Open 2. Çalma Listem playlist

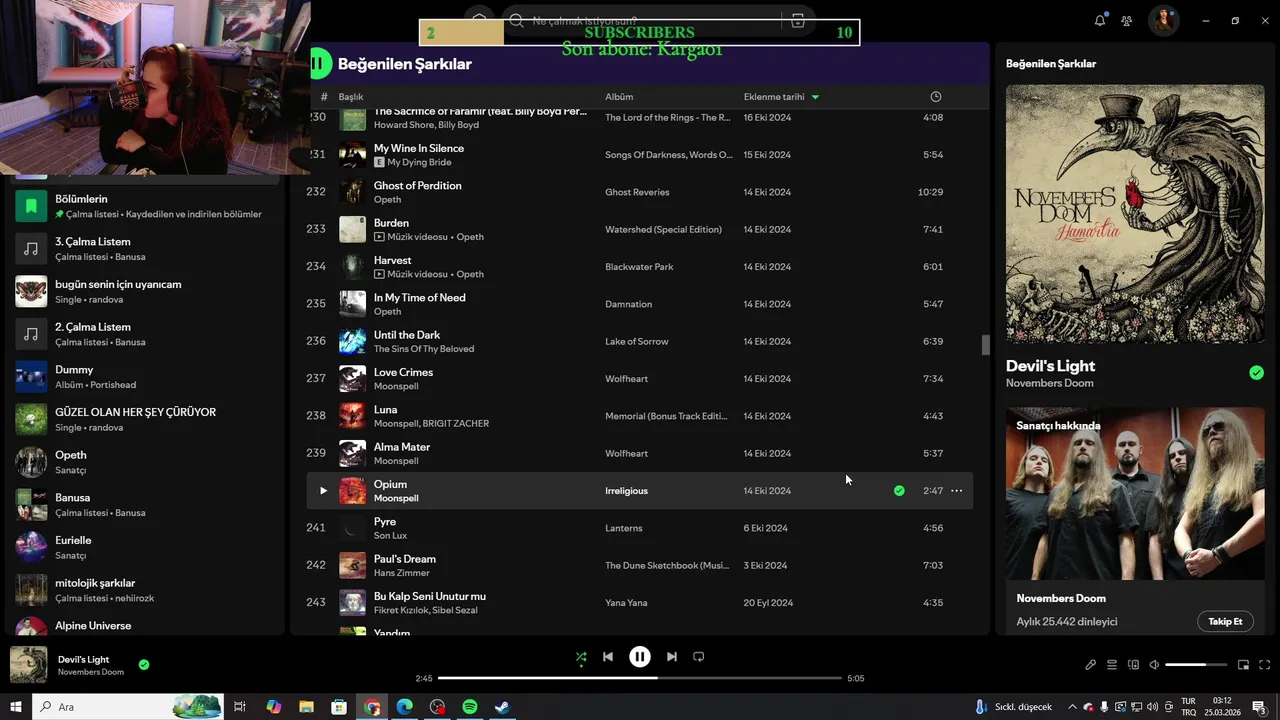[145, 334]
